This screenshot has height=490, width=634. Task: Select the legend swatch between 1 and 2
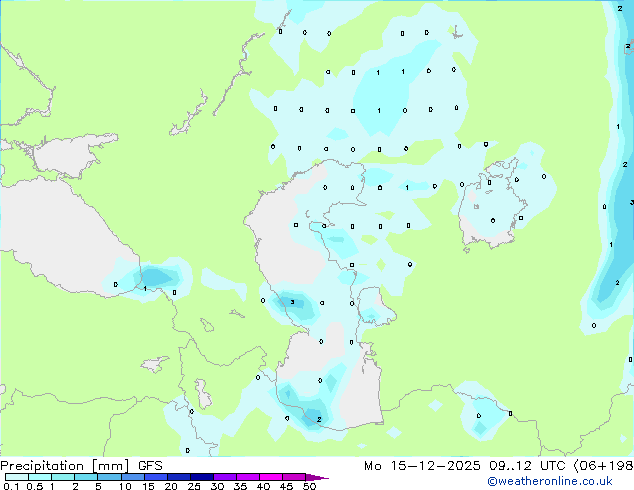[x=63, y=477]
